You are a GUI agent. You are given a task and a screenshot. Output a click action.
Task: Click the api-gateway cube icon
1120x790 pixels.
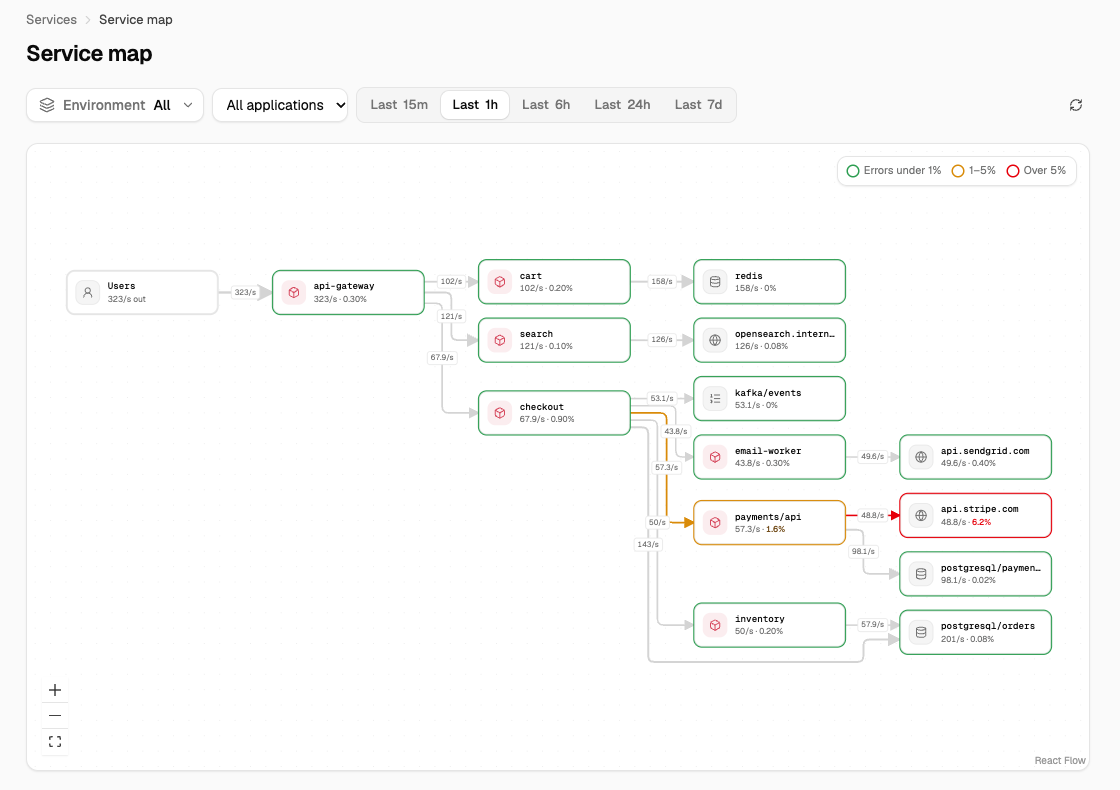(294, 292)
